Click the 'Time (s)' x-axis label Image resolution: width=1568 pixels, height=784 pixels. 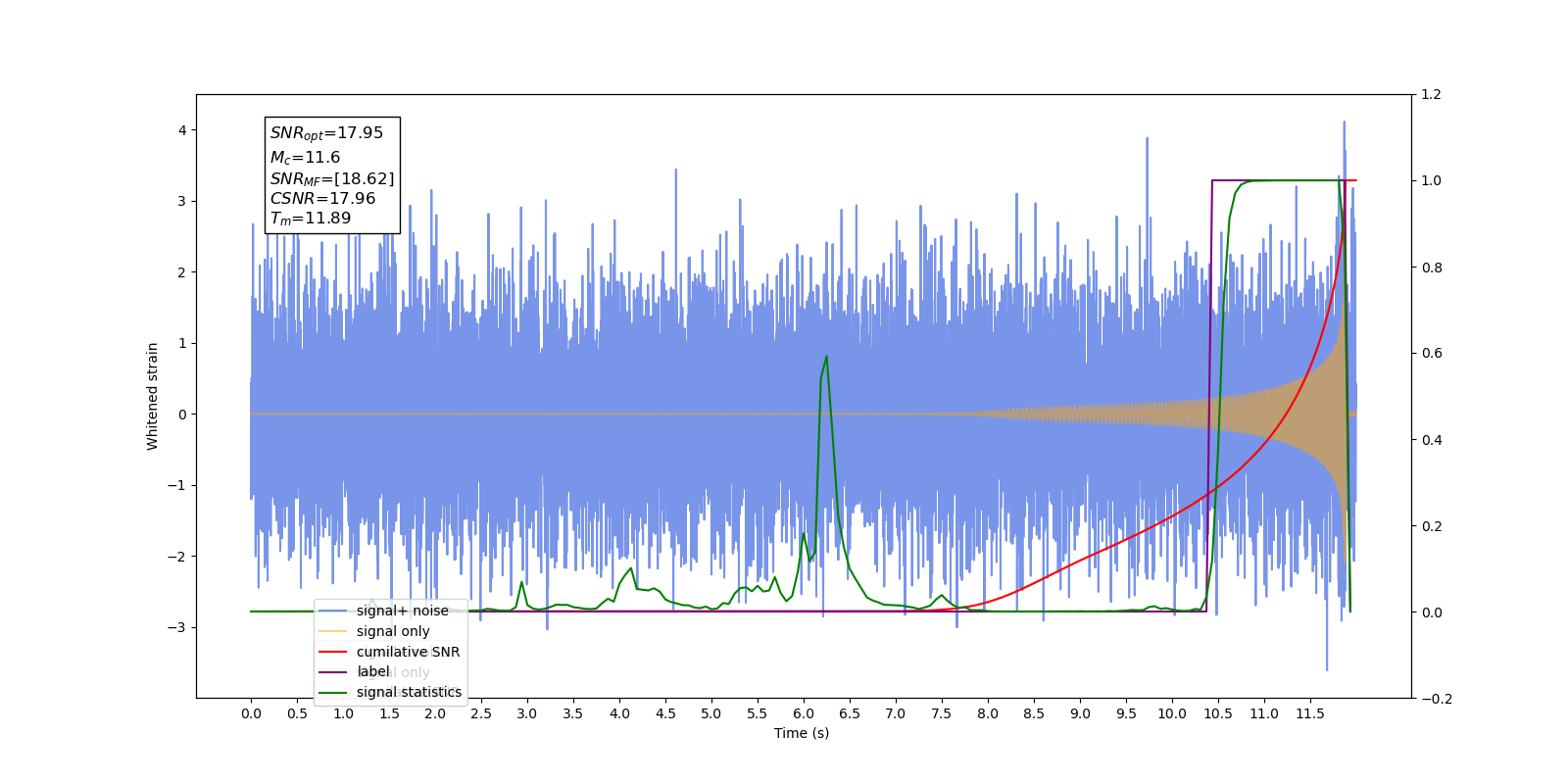pos(802,733)
